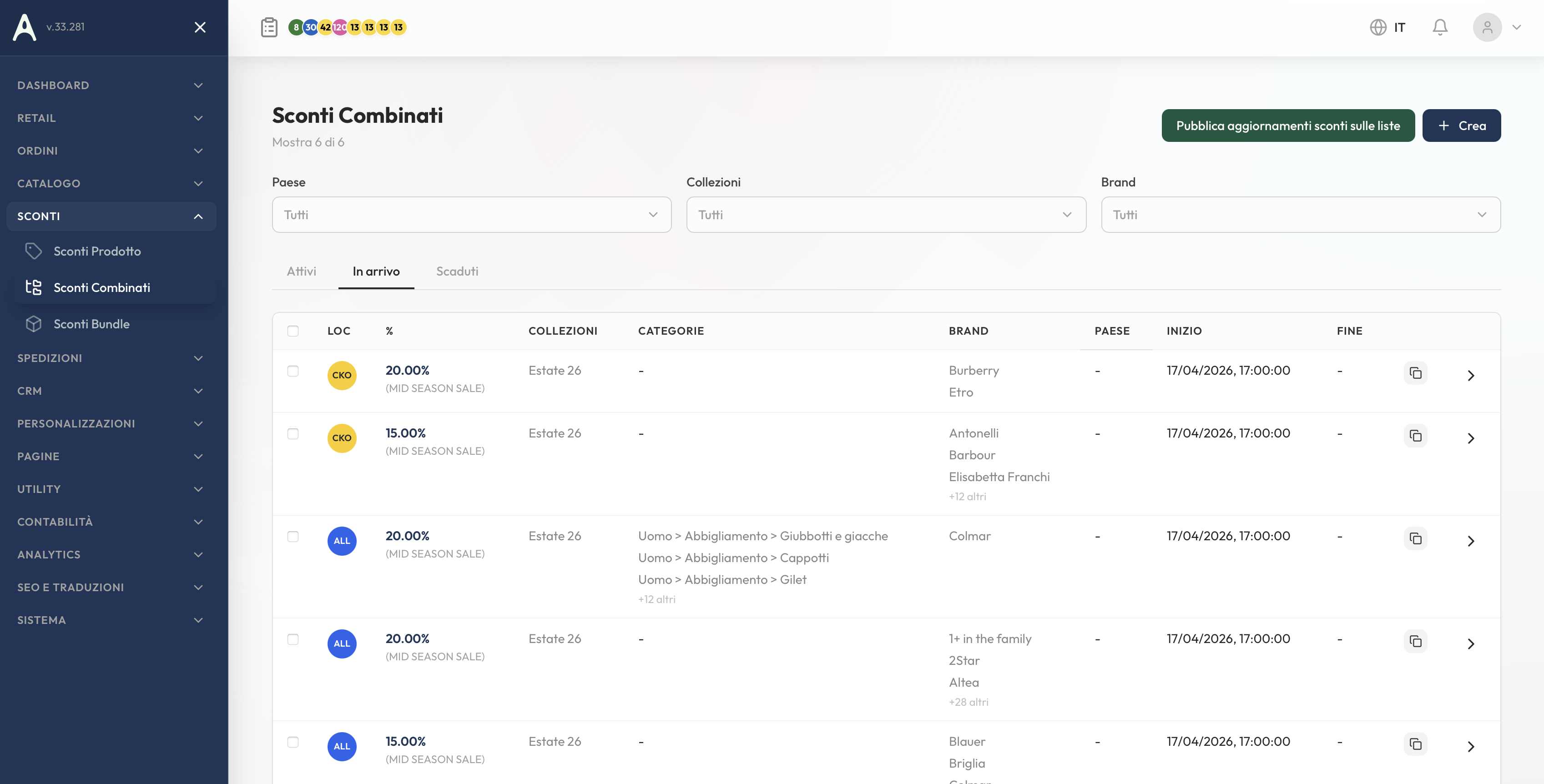Screen dimensions: 1544x784
Task: Duplicate the Antonelli 15.00% discount row
Action: pos(1416,436)
